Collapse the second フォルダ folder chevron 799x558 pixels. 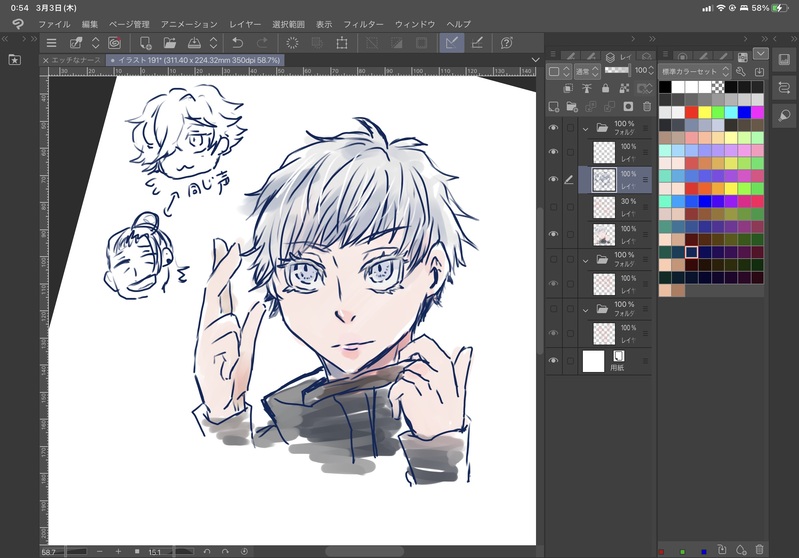[x=585, y=260]
